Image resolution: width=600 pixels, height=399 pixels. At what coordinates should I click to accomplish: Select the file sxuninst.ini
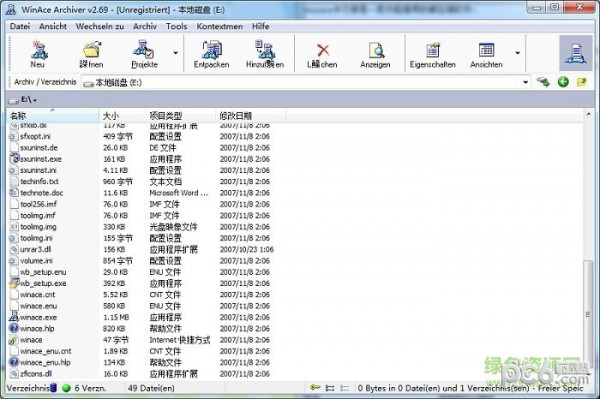tap(38, 170)
